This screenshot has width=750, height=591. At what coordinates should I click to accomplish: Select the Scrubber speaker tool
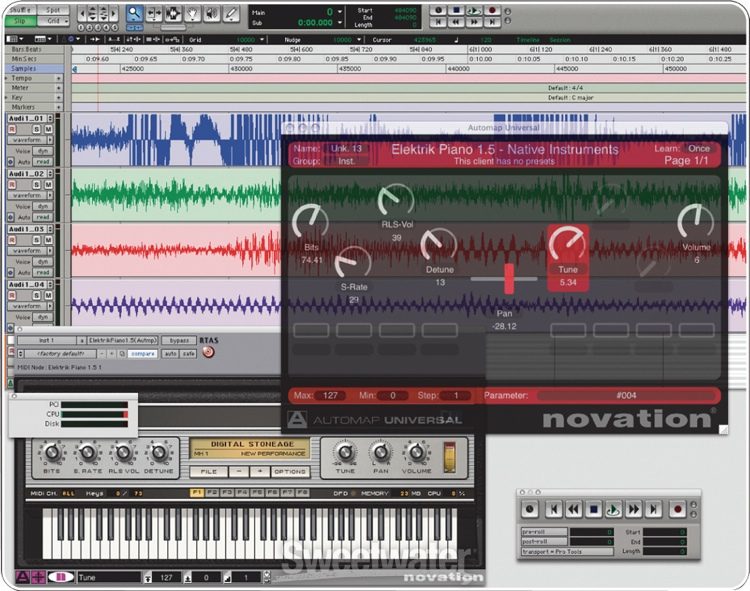(x=212, y=14)
